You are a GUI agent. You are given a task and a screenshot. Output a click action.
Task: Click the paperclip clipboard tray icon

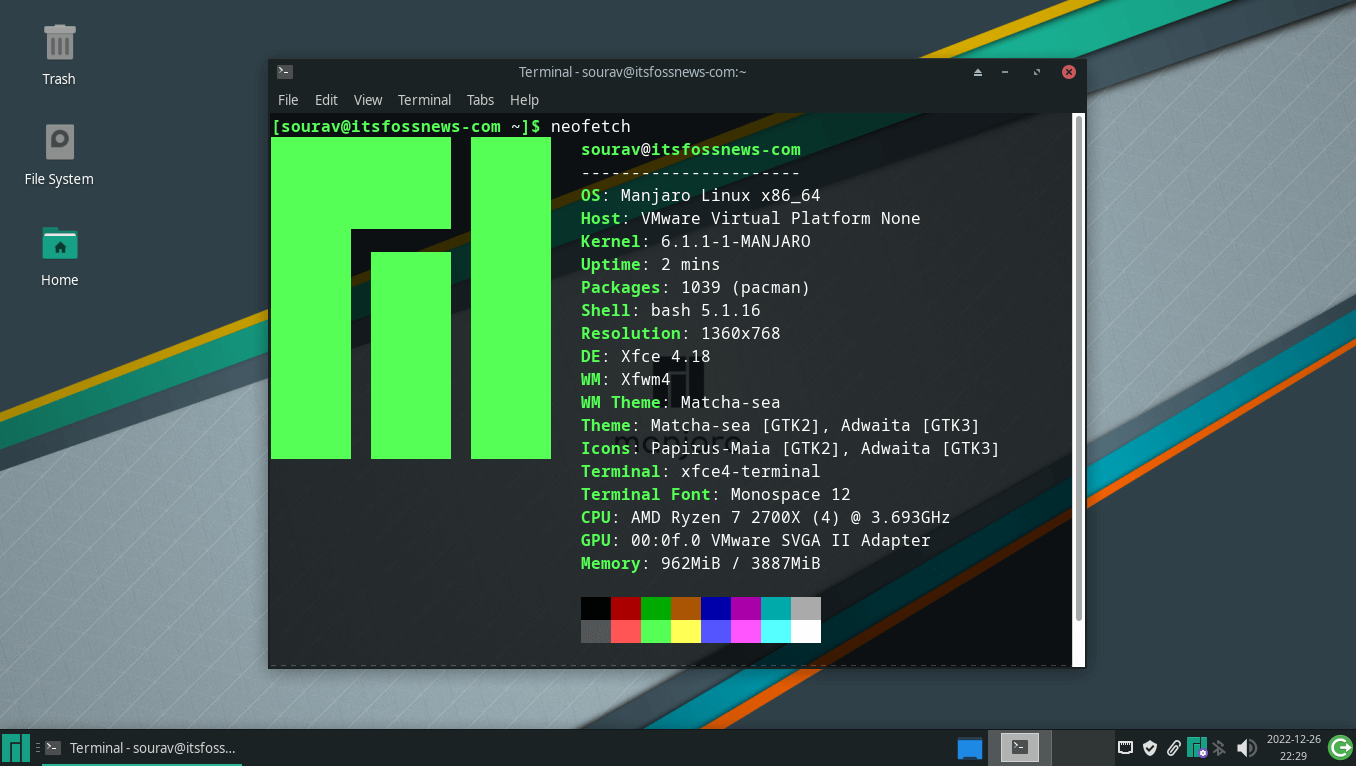(x=1173, y=747)
